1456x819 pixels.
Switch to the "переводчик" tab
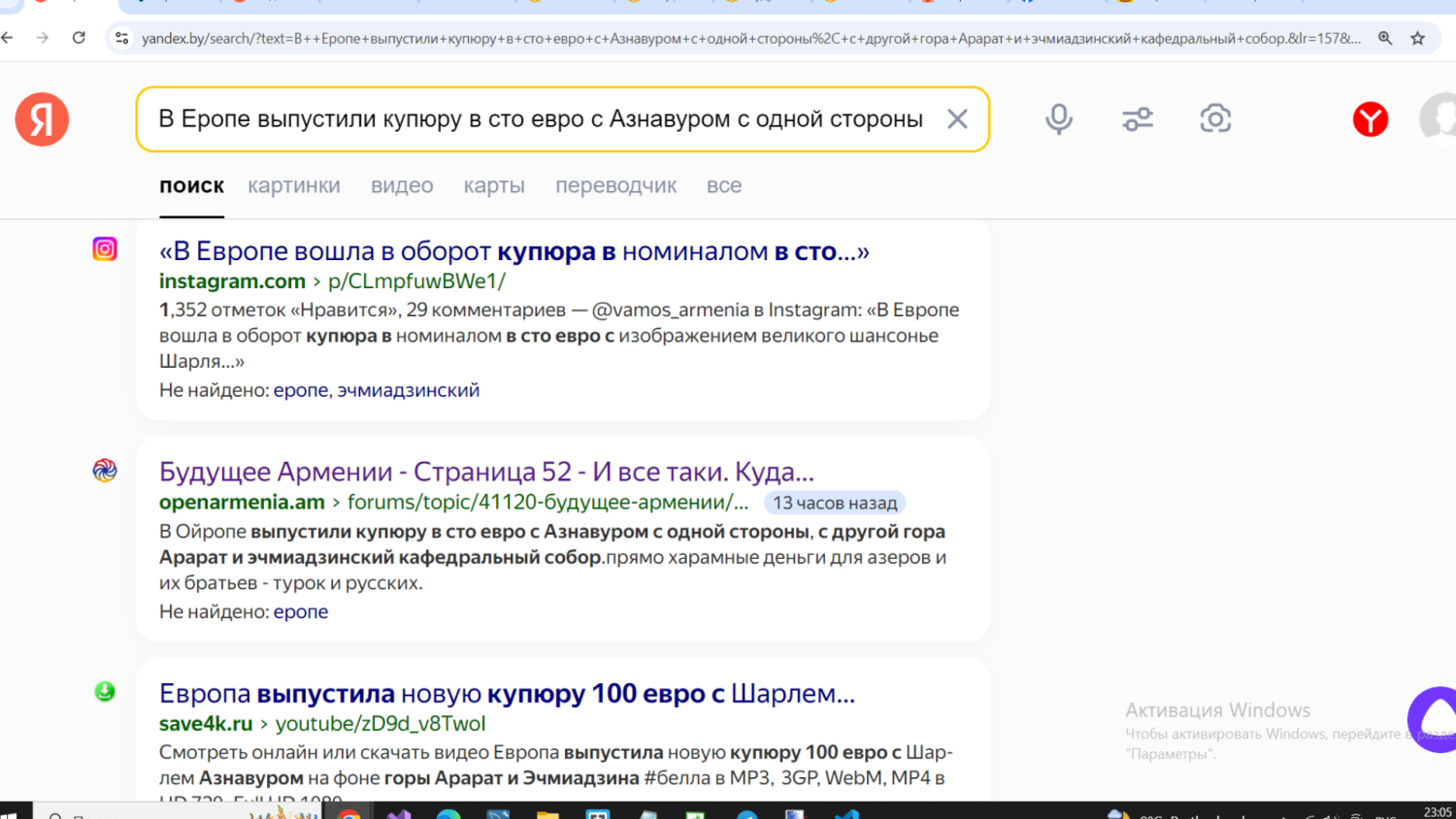point(615,185)
